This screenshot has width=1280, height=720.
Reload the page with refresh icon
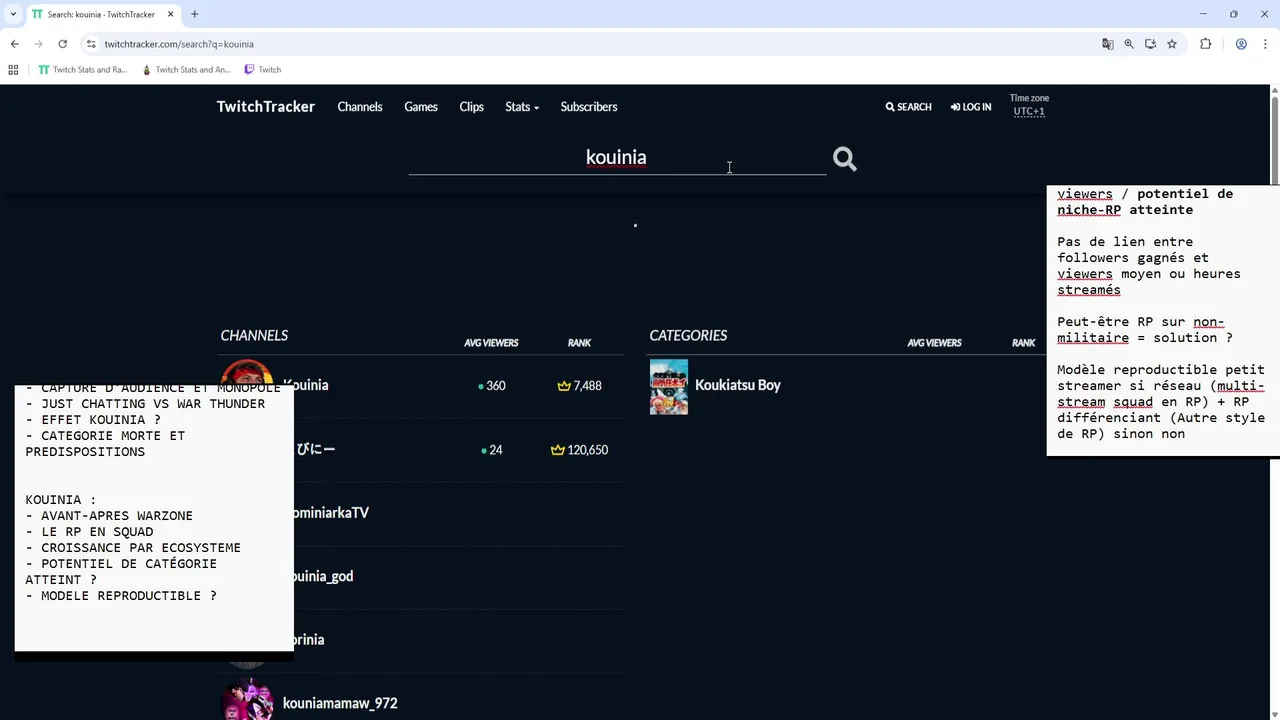tap(62, 44)
